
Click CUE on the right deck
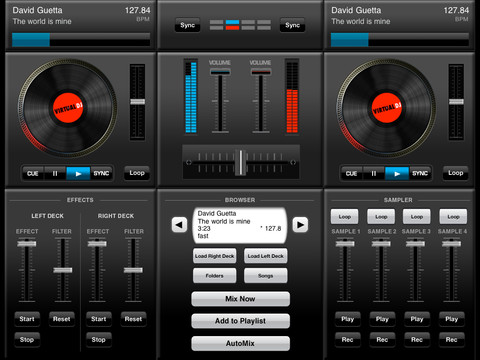click(x=351, y=174)
